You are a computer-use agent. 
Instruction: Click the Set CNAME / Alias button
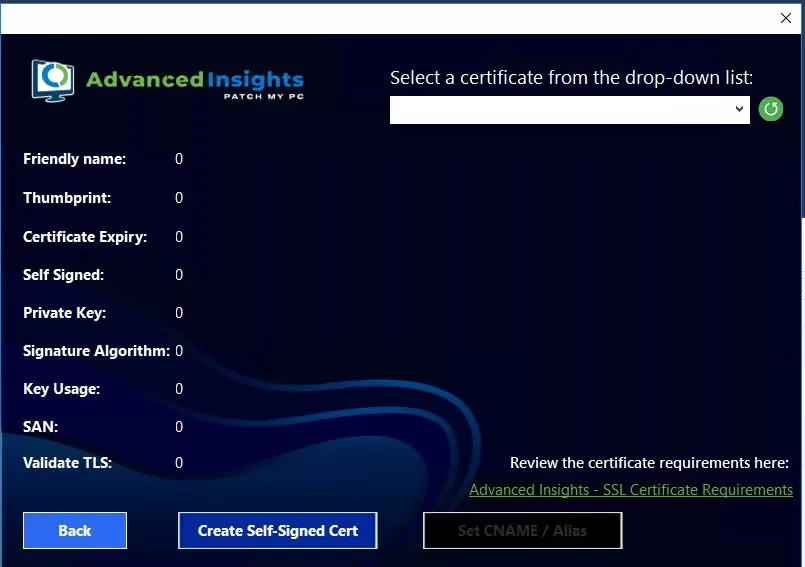pos(523,531)
